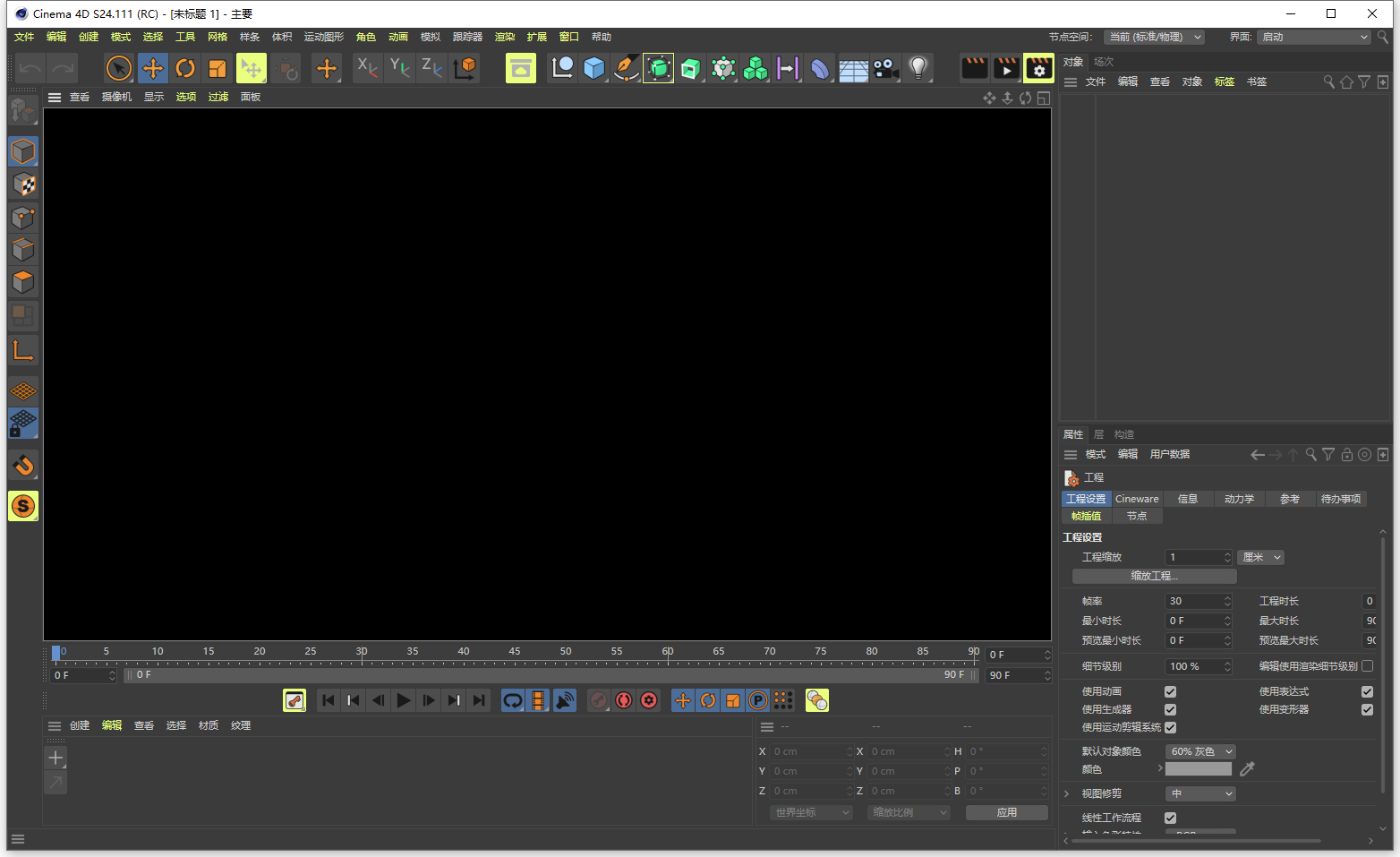
Task: Add a Camera object
Action: click(885, 68)
